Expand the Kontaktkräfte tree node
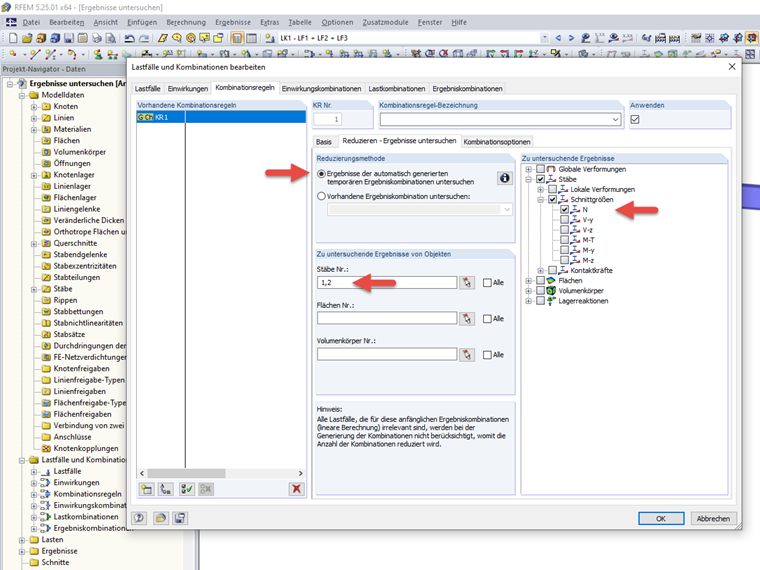 (x=540, y=270)
